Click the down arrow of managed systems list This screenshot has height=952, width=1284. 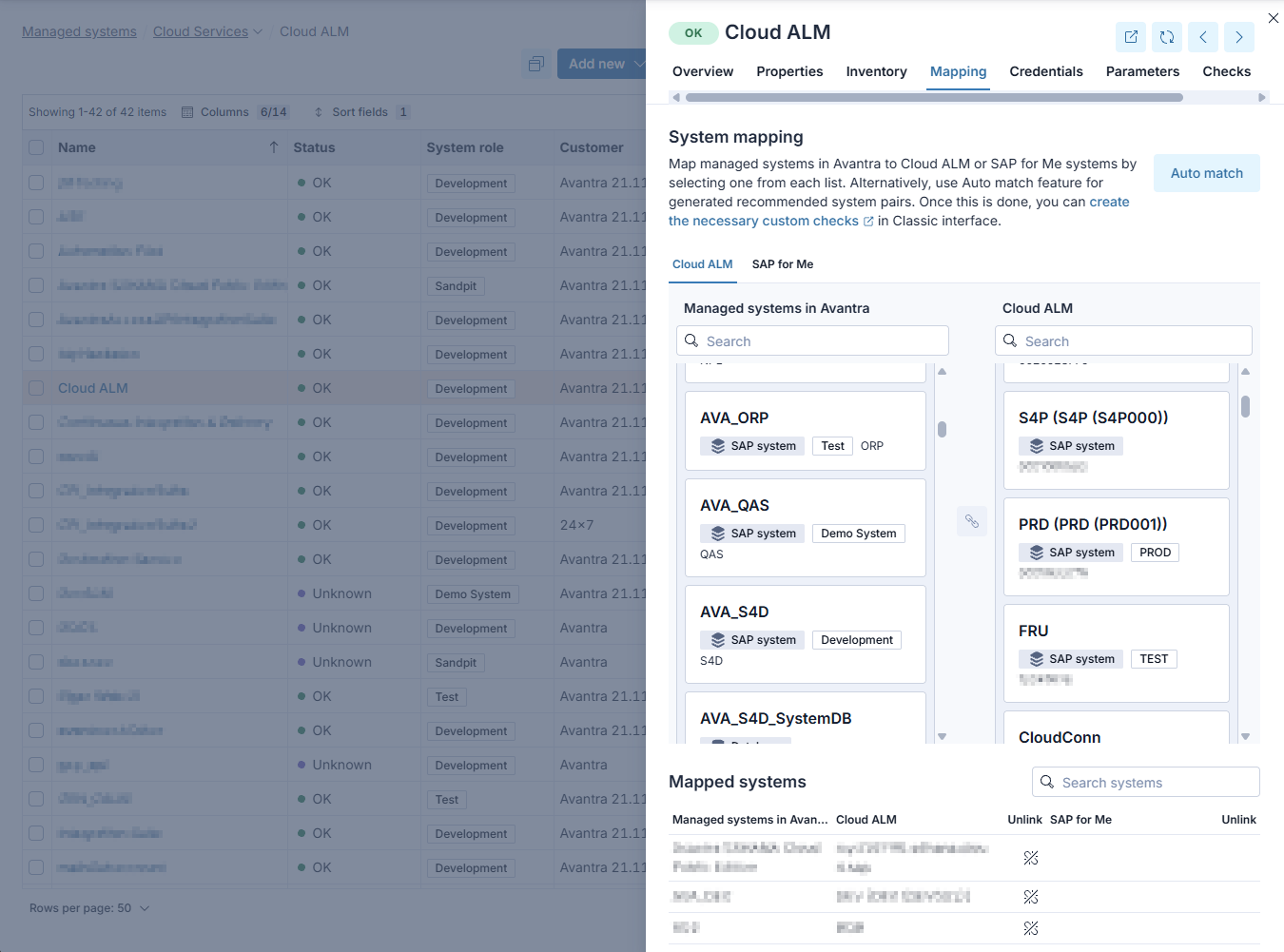(942, 736)
